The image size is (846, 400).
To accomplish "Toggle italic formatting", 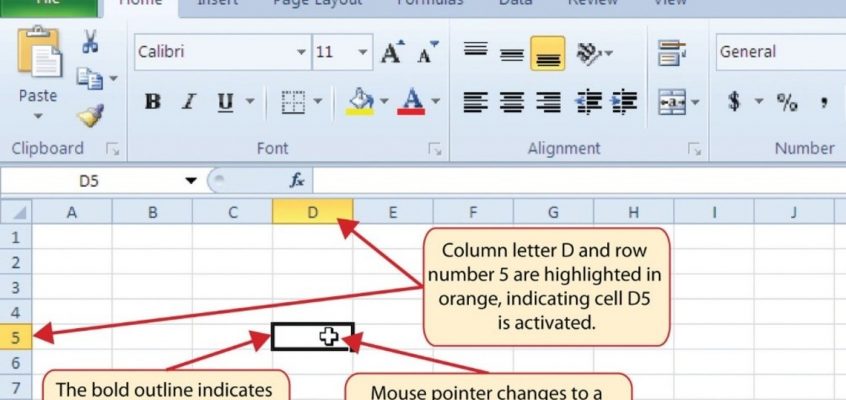I will click(x=188, y=101).
